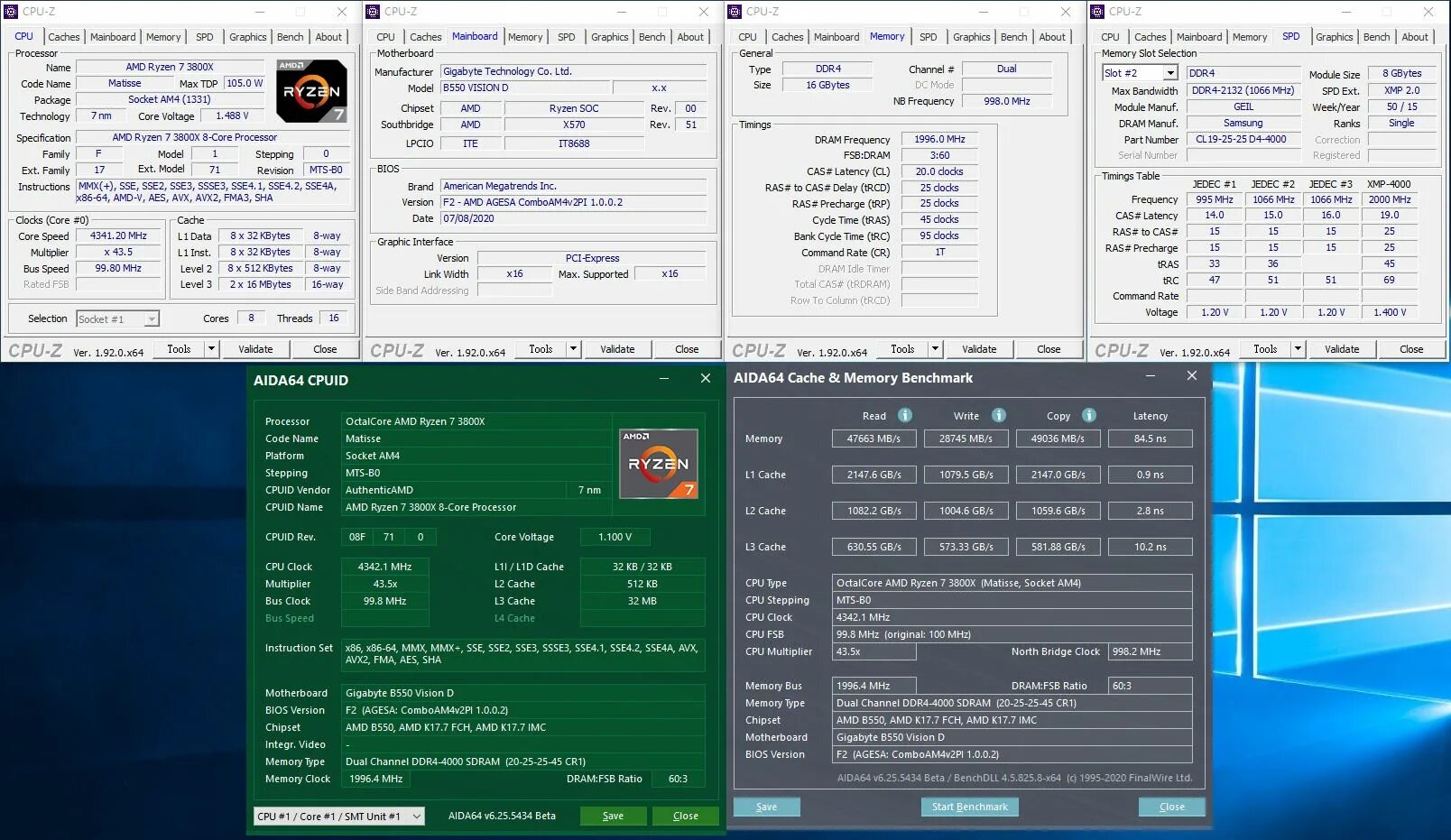Click the title bar icon of CPU-Z Memory window
1451x840 pixels.
(735, 12)
